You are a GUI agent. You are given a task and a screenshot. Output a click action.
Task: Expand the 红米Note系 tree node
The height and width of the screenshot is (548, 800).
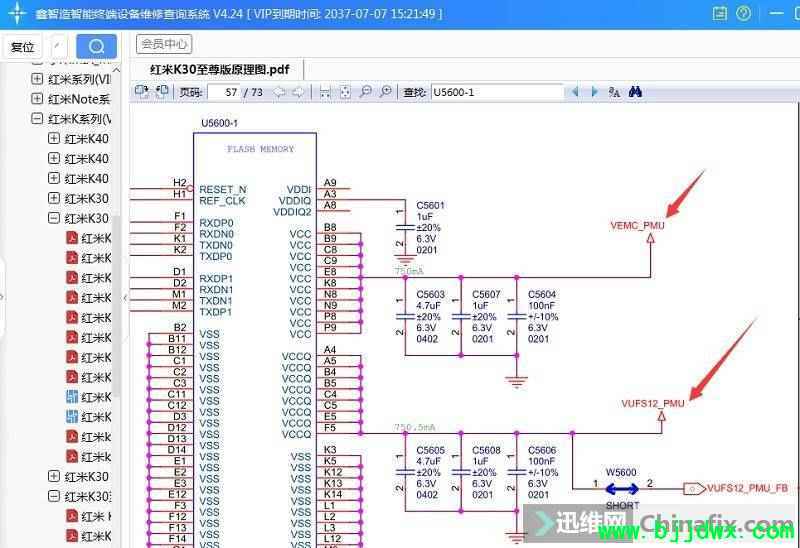pyautogui.click(x=37, y=98)
